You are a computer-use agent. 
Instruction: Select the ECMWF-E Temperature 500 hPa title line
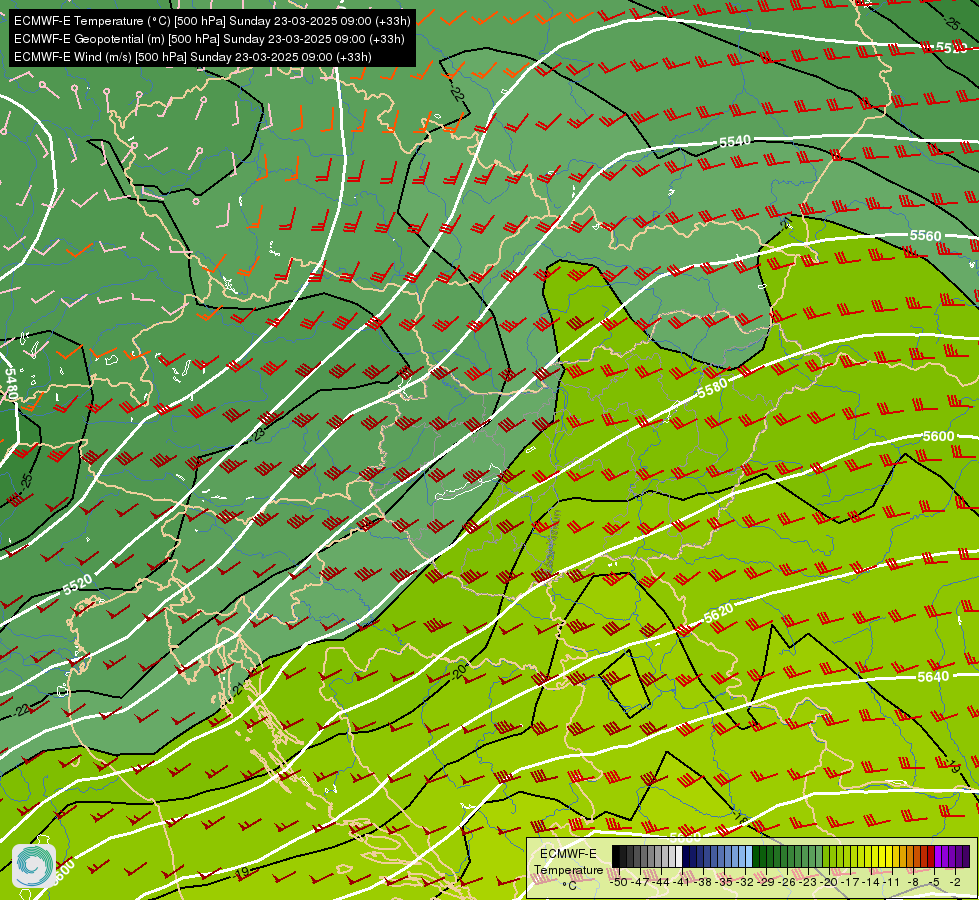pyautogui.click(x=212, y=21)
